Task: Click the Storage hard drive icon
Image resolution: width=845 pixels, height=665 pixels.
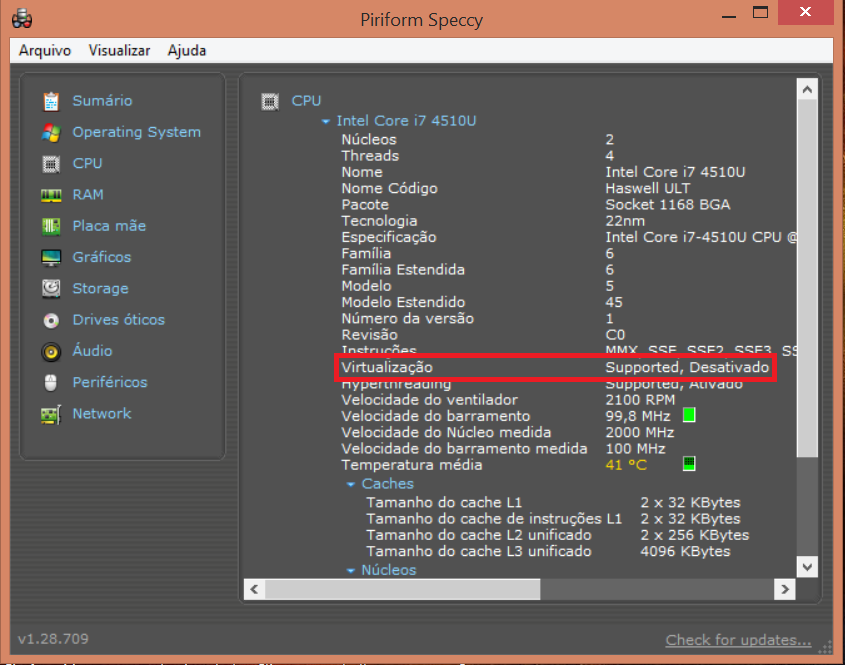Action: (x=51, y=288)
